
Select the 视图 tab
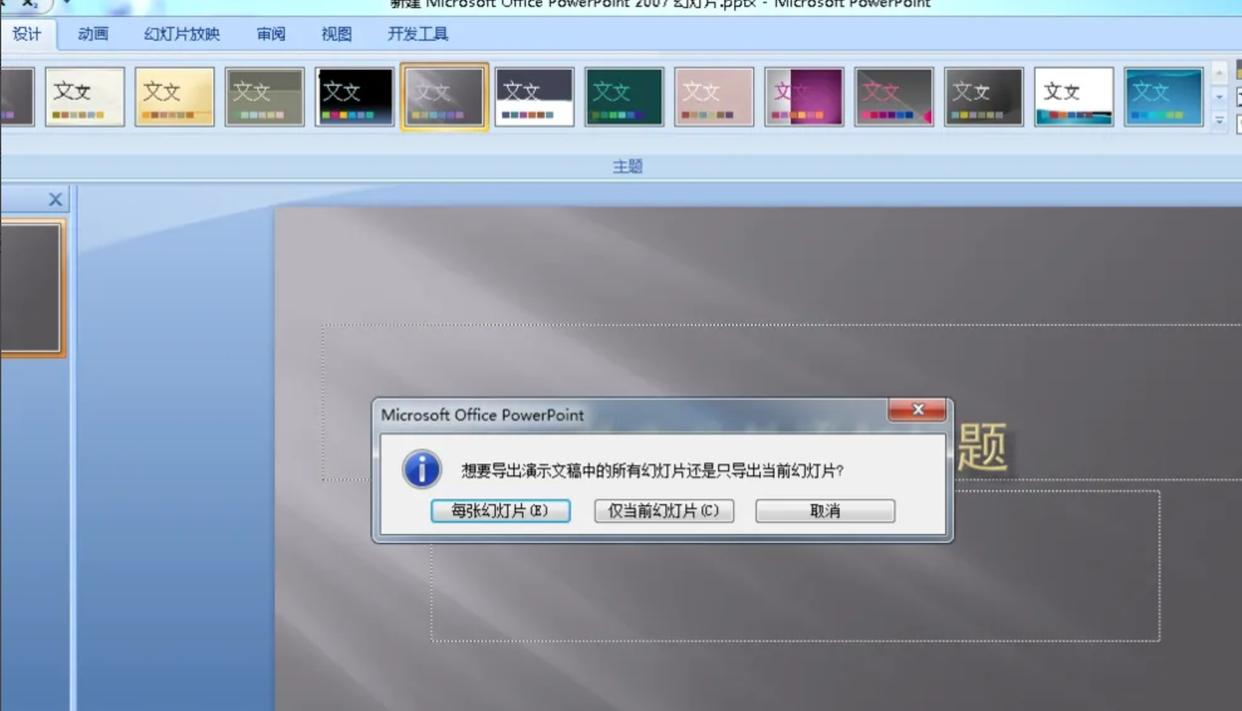click(337, 34)
